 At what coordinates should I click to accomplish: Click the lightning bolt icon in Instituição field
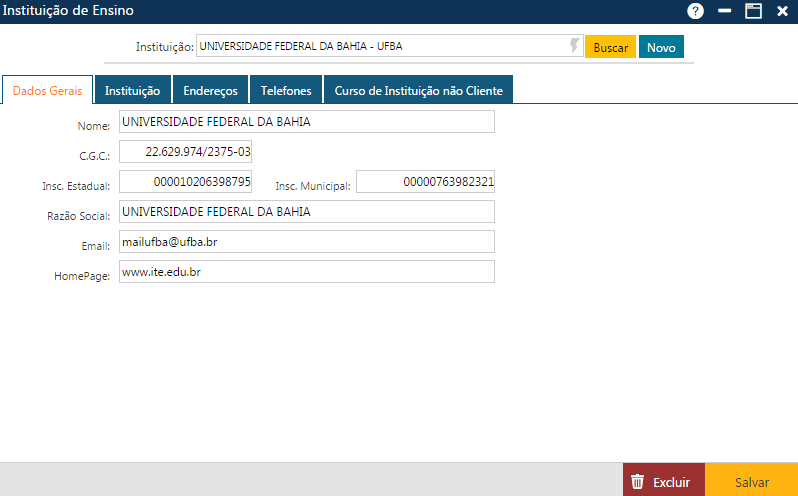pyautogui.click(x=574, y=46)
